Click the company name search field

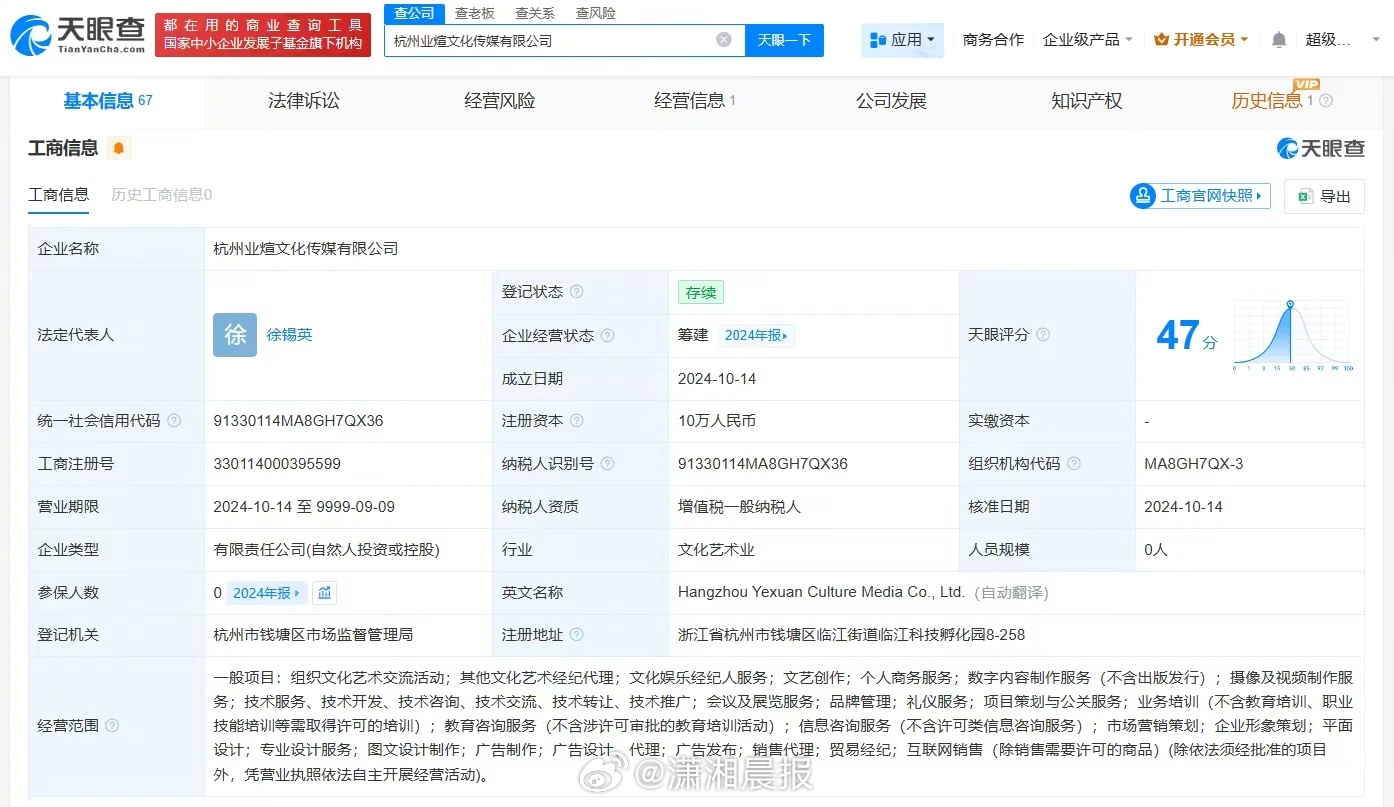pos(550,40)
